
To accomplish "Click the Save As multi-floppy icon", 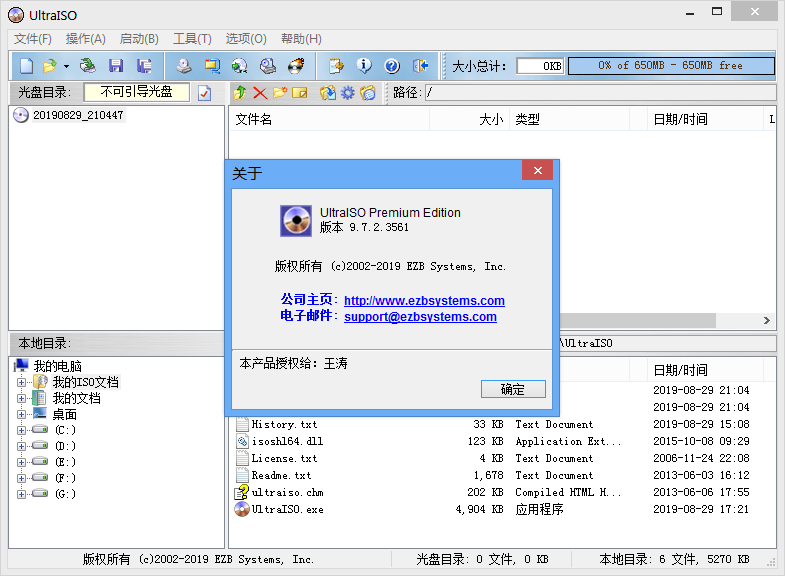I will tap(145, 66).
